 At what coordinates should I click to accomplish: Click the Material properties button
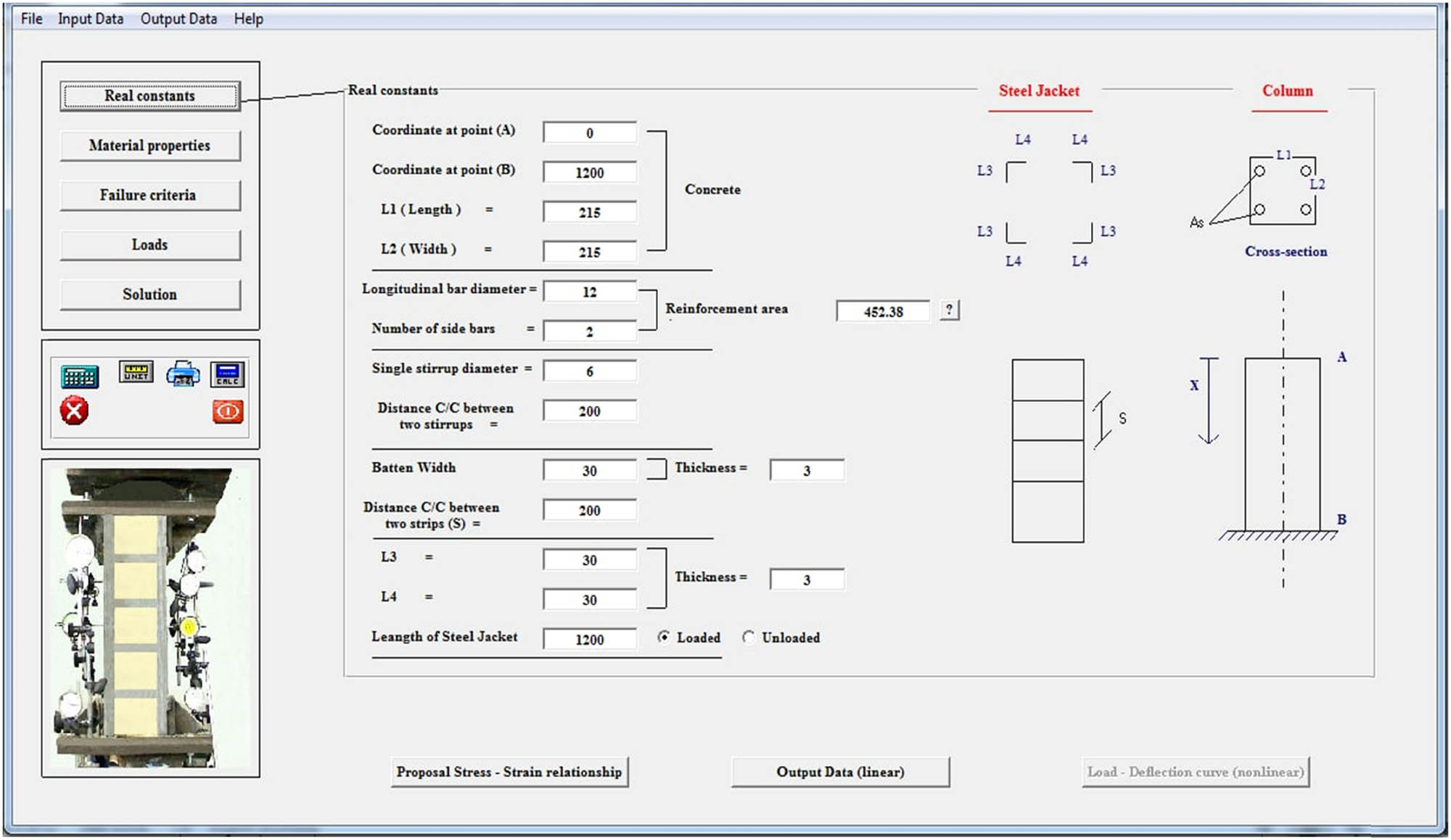(x=149, y=146)
